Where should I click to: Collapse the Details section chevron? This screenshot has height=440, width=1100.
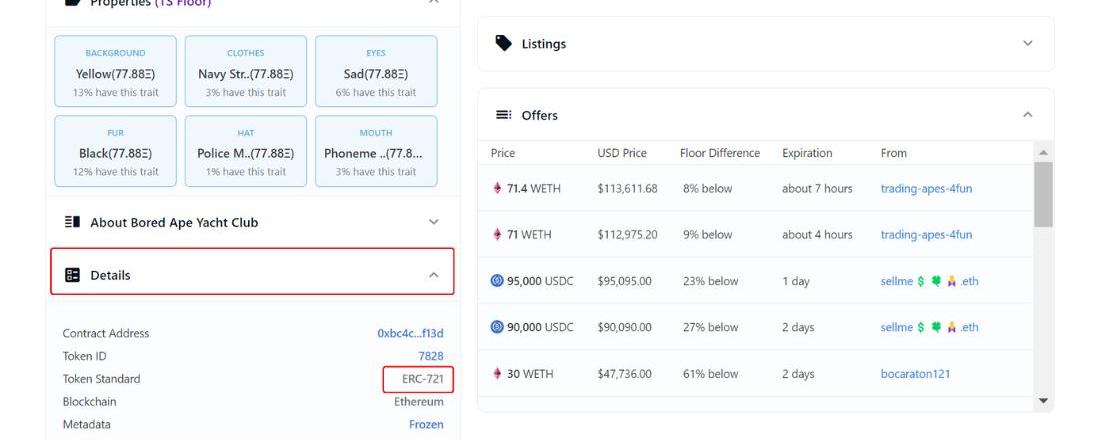click(433, 275)
